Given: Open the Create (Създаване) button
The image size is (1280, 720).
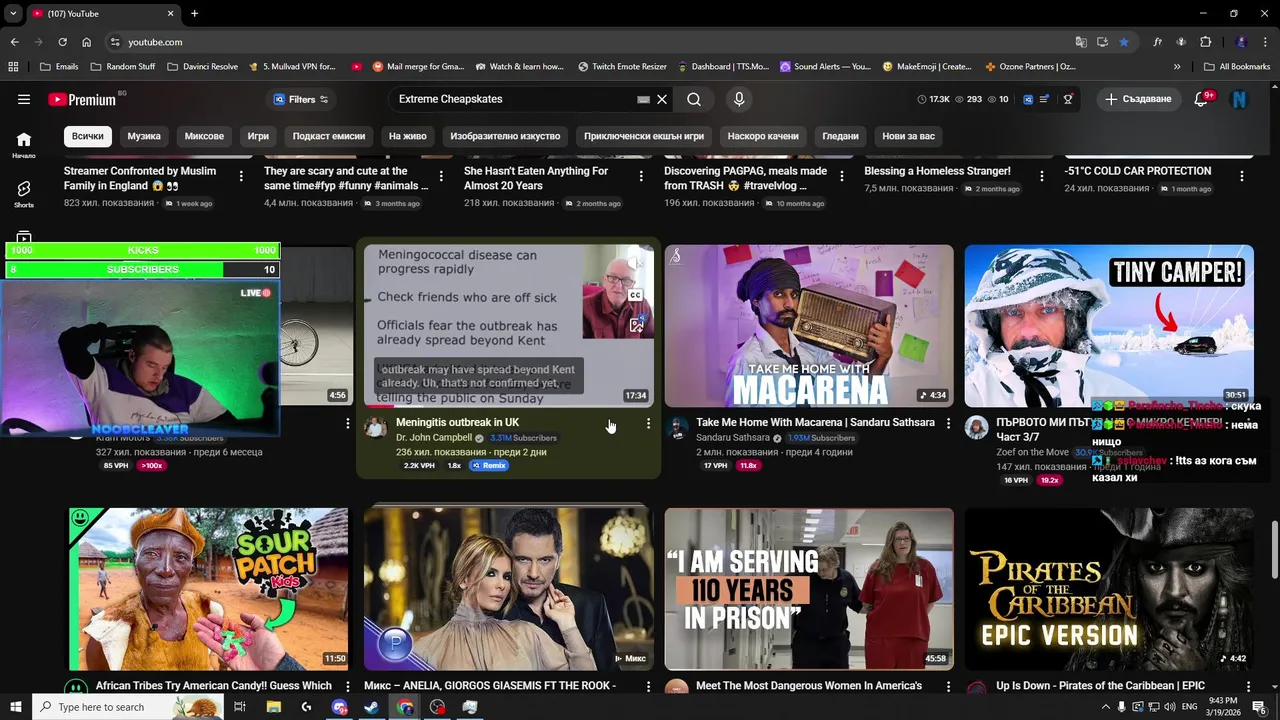Looking at the screenshot, I should pos(1138,99).
